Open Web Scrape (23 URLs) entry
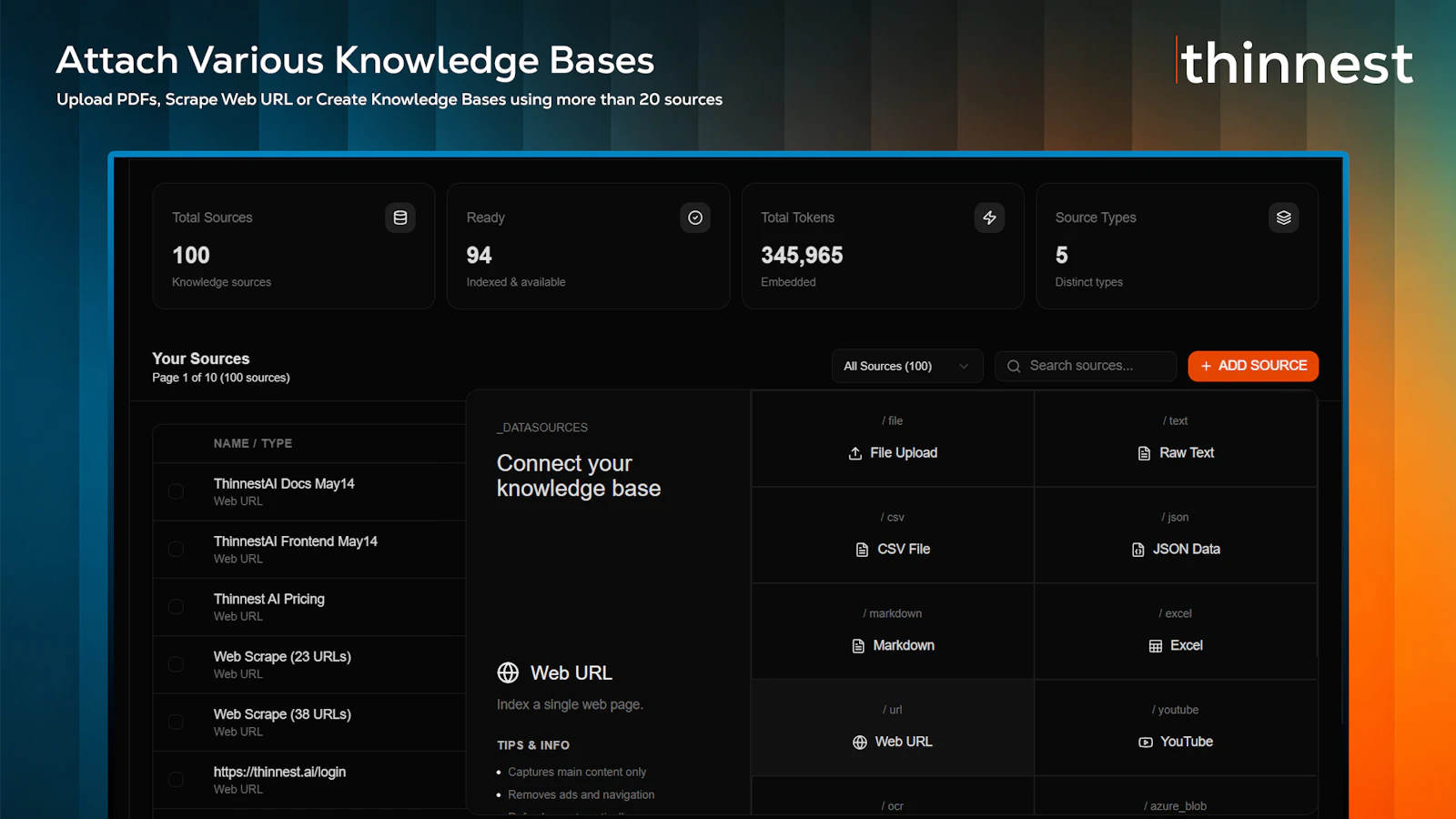The height and width of the screenshot is (819, 1456). [282, 656]
